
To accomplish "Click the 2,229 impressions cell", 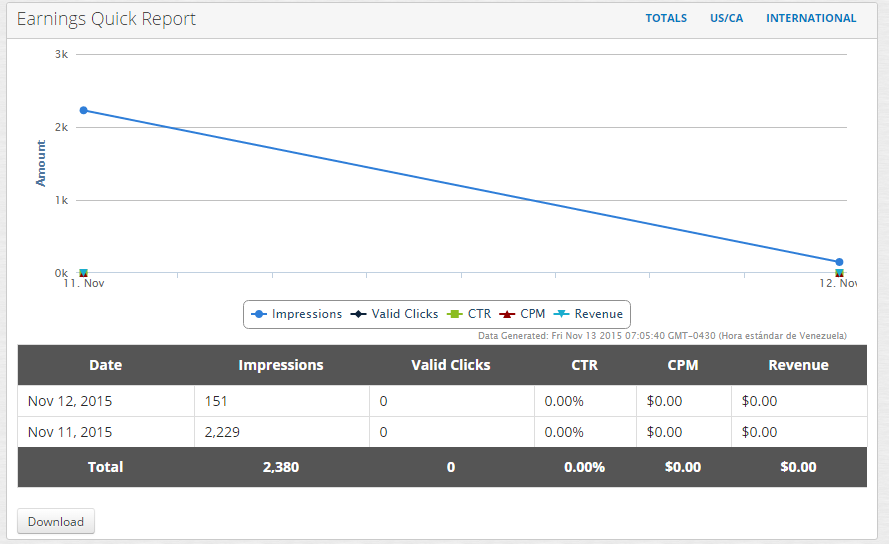I will [x=224, y=432].
